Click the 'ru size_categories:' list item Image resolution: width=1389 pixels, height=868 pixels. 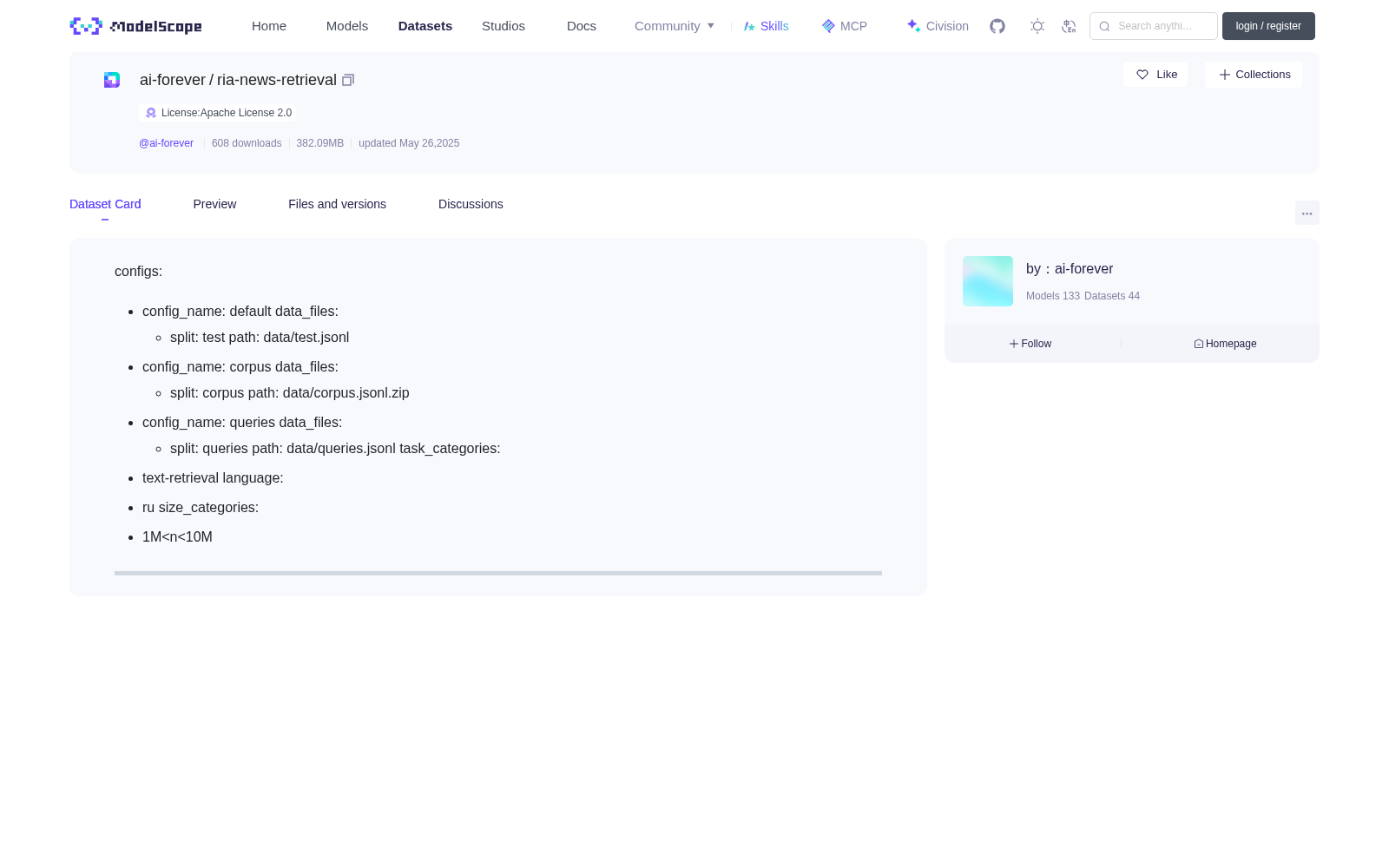click(201, 508)
